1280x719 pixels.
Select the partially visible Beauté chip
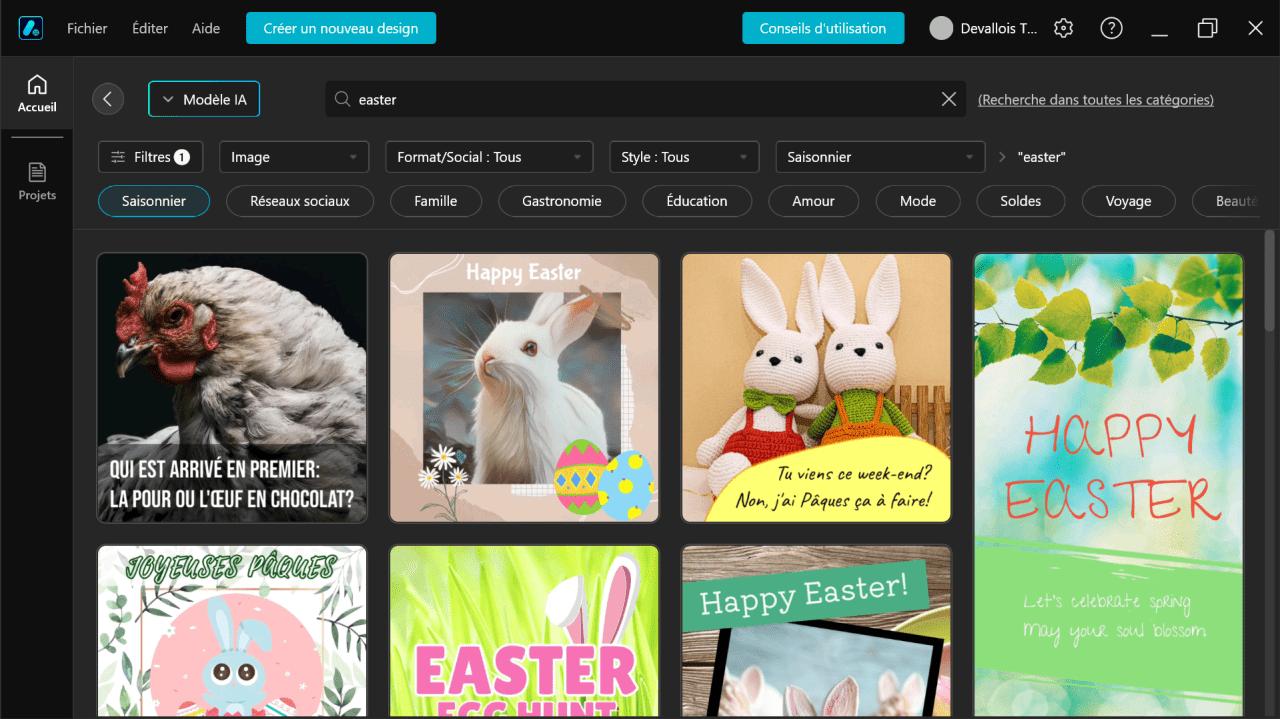[x=1228, y=201]
